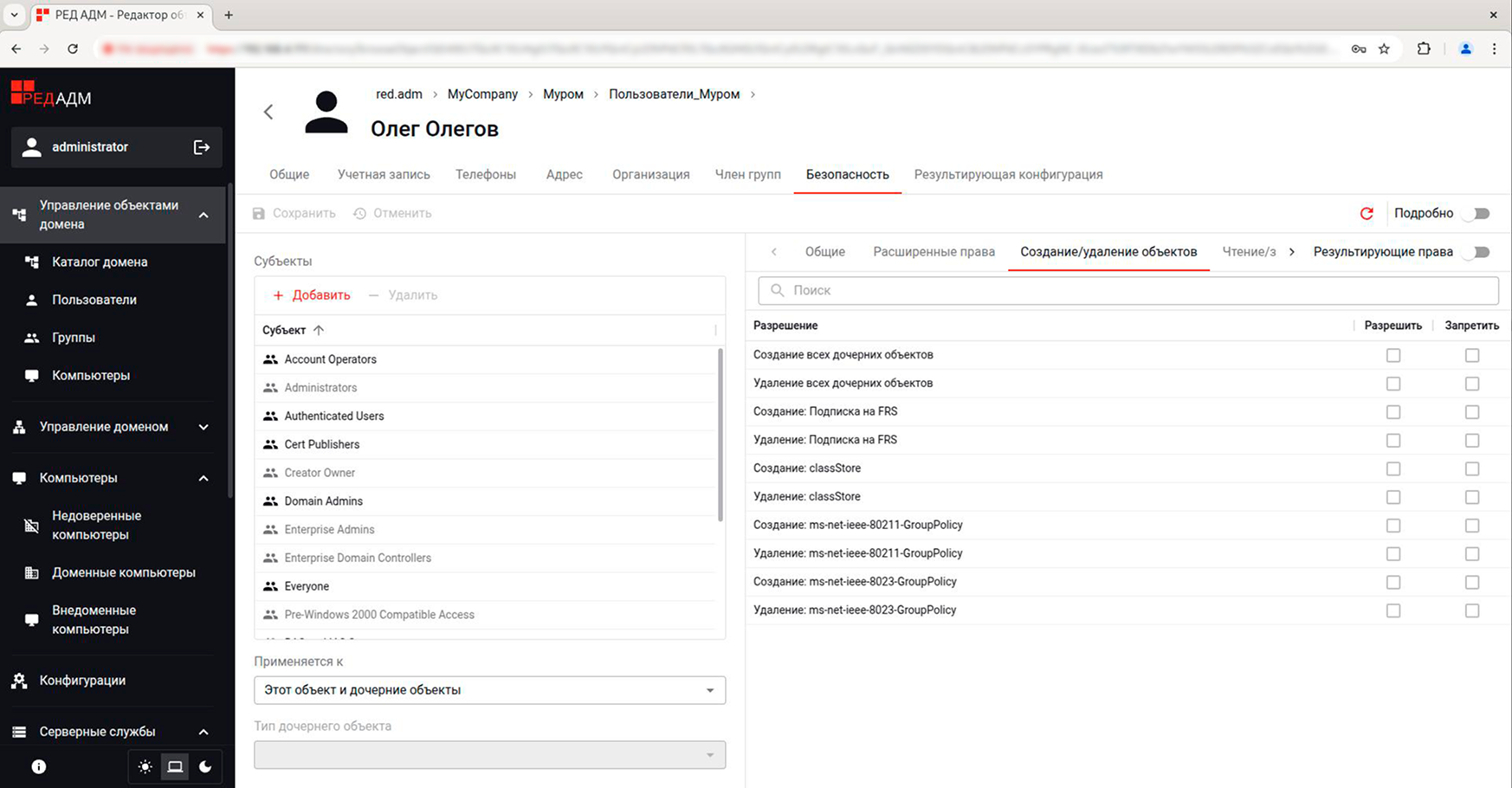Reload the page with browser refresh icon
Screen dimensions: 1512x788
pos(73,49)
